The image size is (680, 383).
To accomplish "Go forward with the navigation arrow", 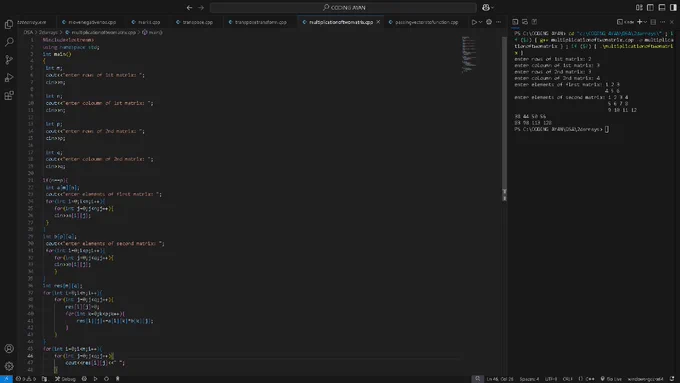I will (201, 7).
